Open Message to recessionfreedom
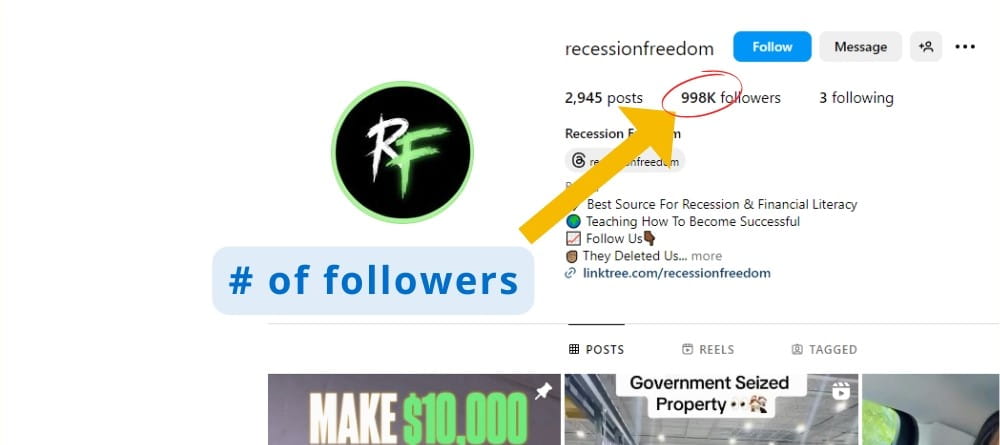 coord(860,47)
